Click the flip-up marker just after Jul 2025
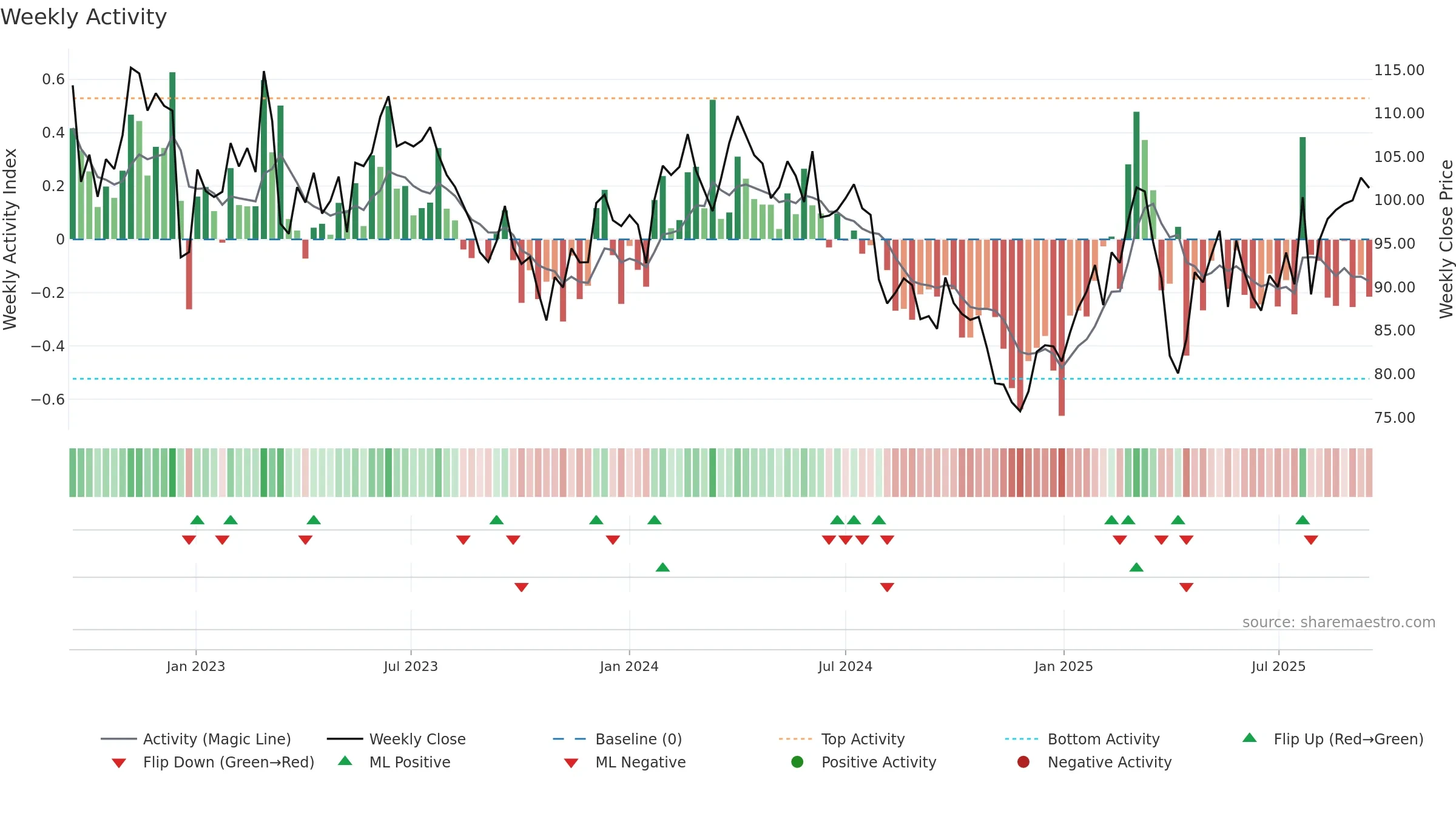The image size is (1456, 819). pyautogui.click(x=1303, y=520)
